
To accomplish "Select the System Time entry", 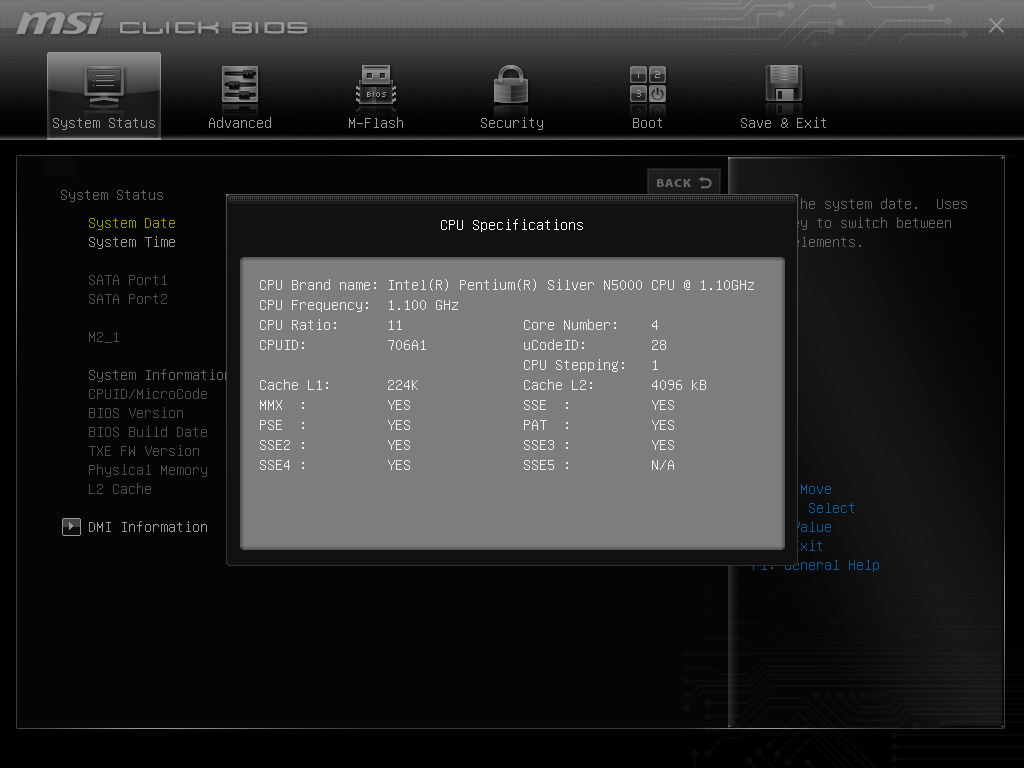I will (132, 242).
